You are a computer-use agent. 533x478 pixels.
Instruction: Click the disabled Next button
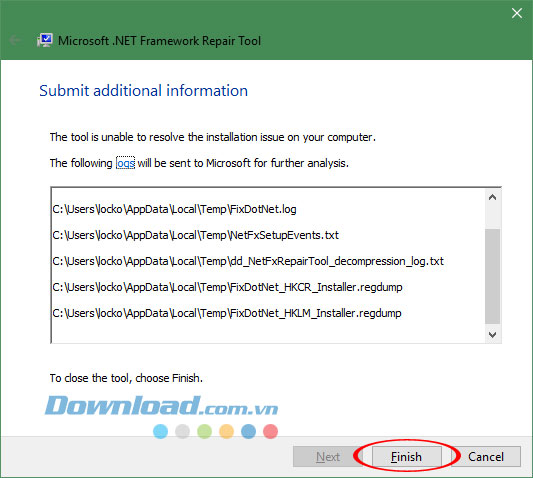tap(328, 457)
